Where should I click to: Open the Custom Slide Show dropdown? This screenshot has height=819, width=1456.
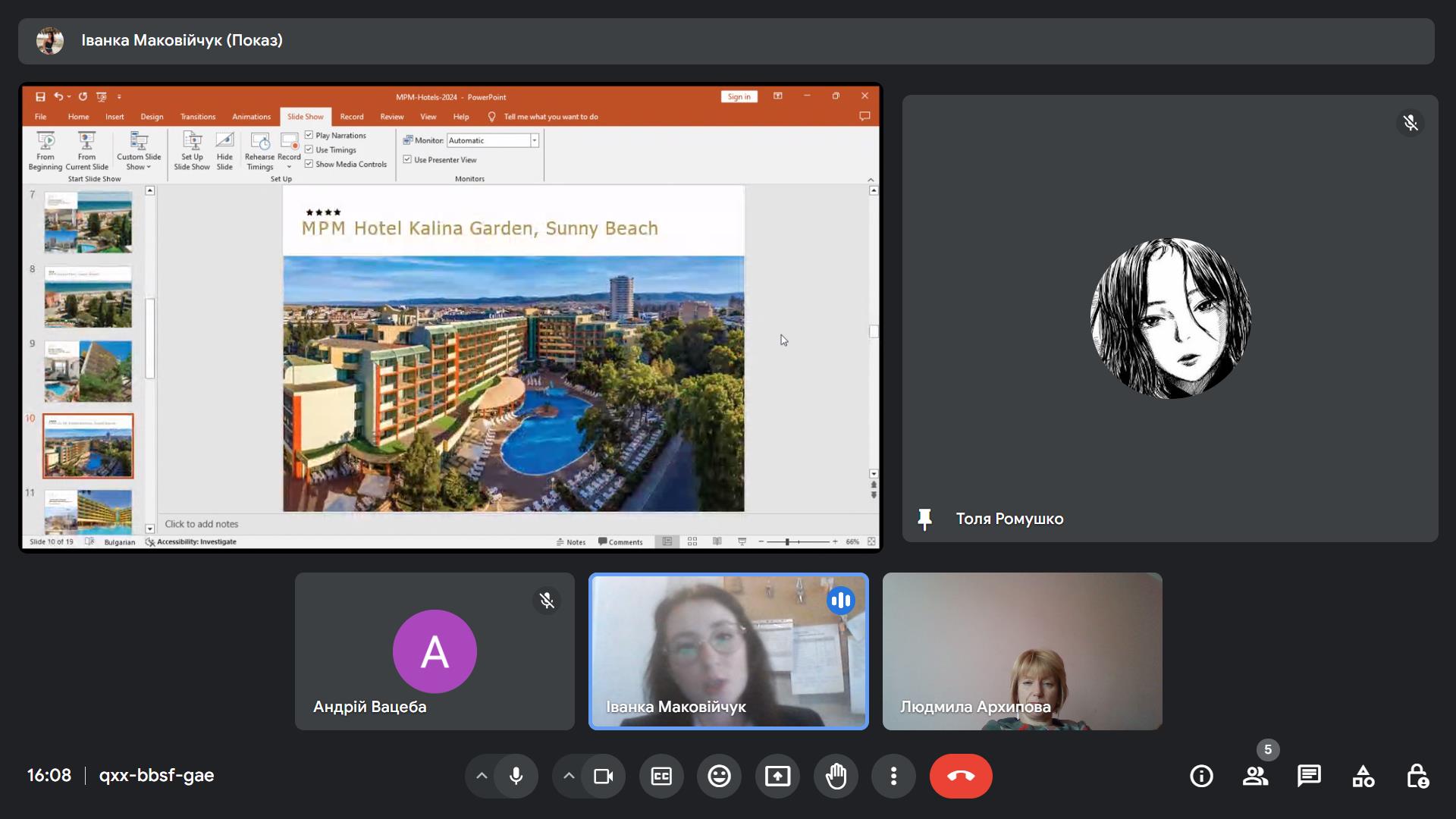point(139,151)
